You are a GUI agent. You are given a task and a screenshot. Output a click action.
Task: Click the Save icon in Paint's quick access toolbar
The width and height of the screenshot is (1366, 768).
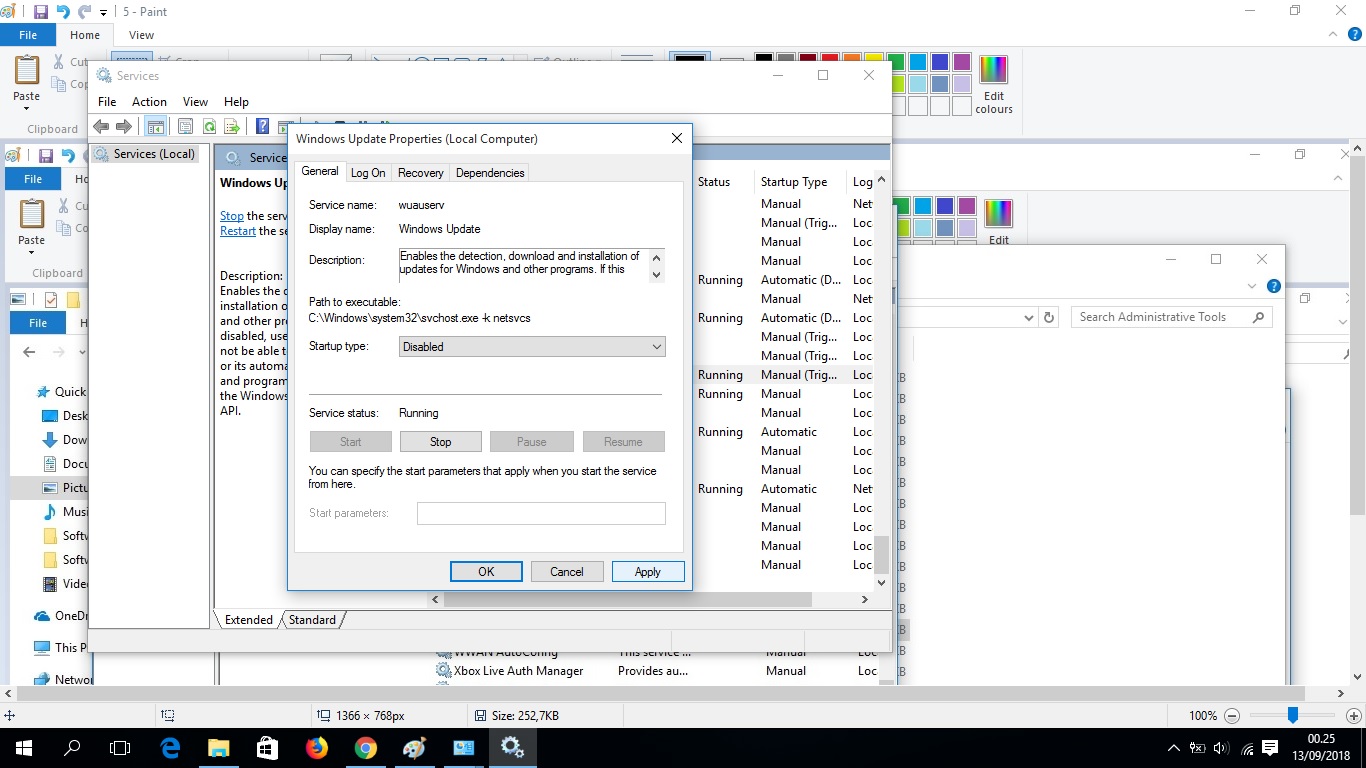[x=41, y=12]
